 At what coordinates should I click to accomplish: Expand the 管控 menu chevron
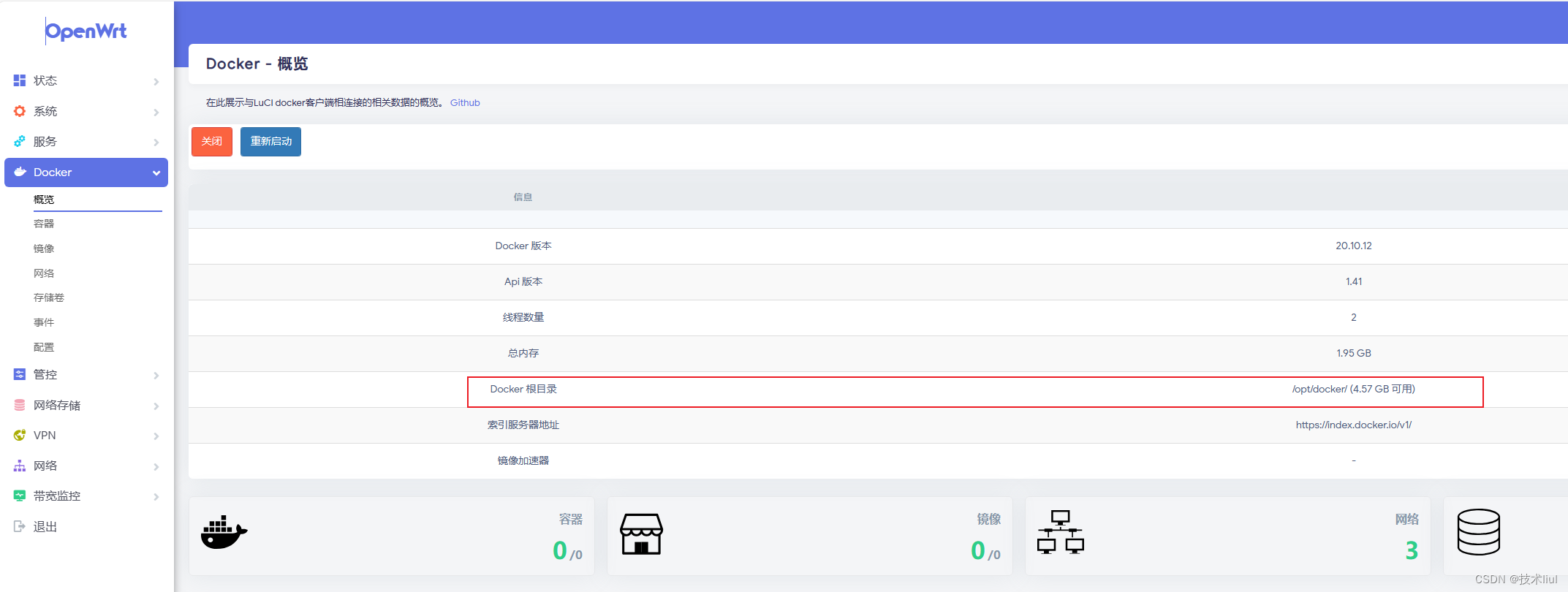[x=156, y=375]
